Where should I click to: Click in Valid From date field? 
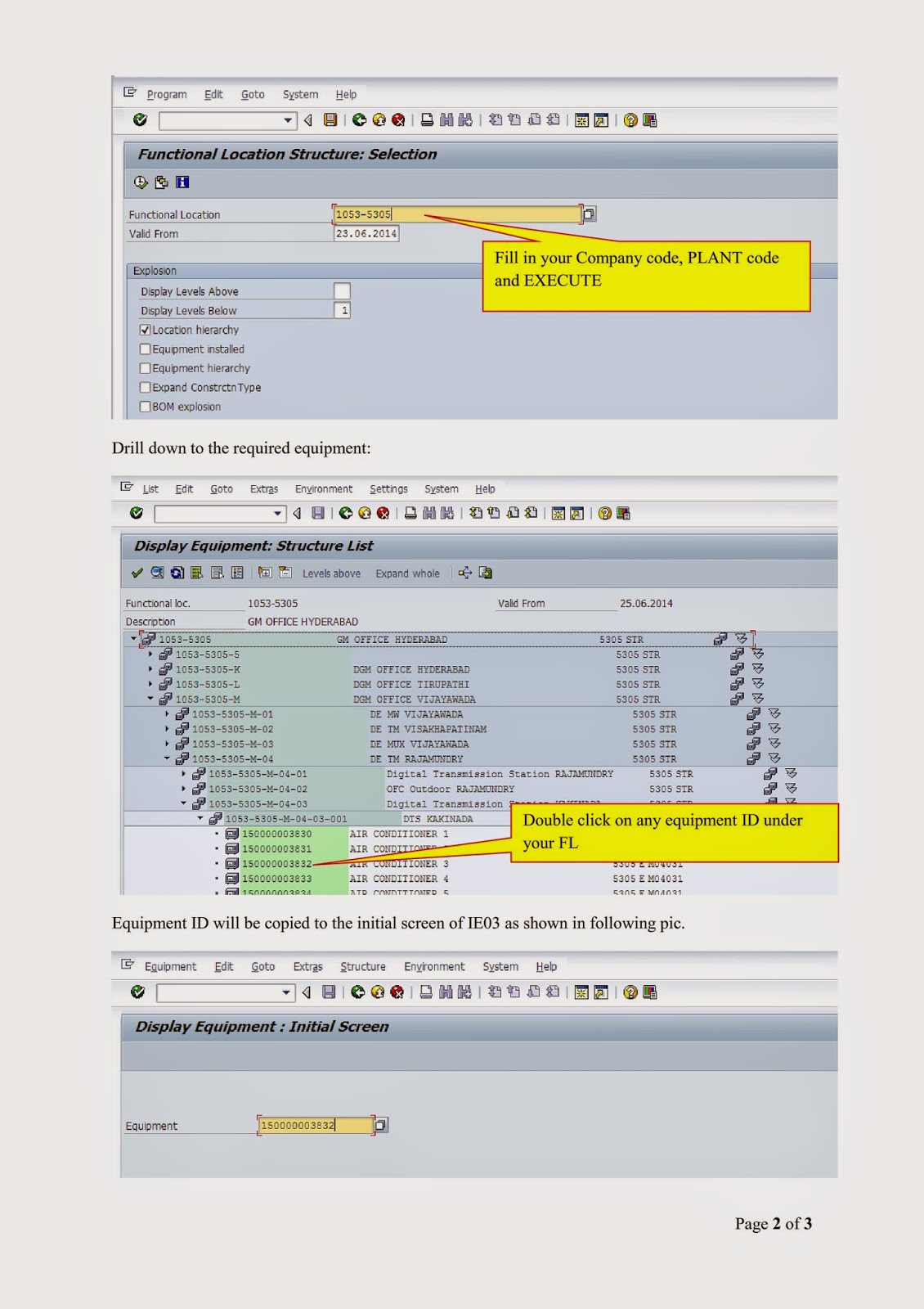[366, 233]
